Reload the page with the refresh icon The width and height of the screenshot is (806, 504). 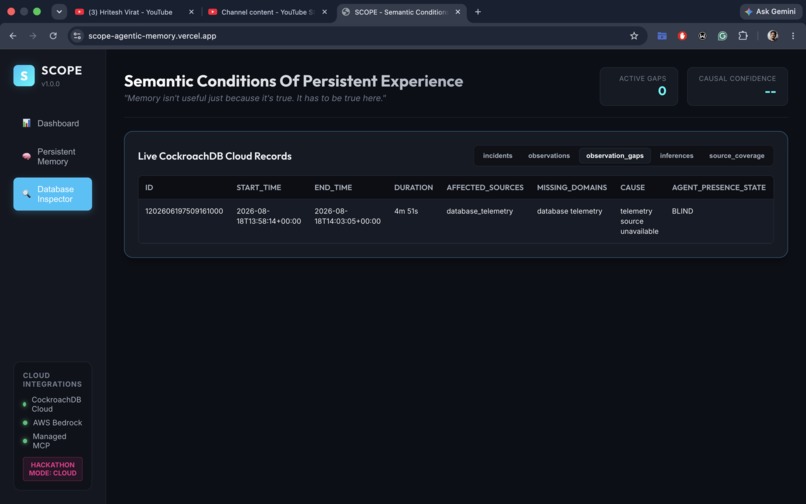[53, 36]
